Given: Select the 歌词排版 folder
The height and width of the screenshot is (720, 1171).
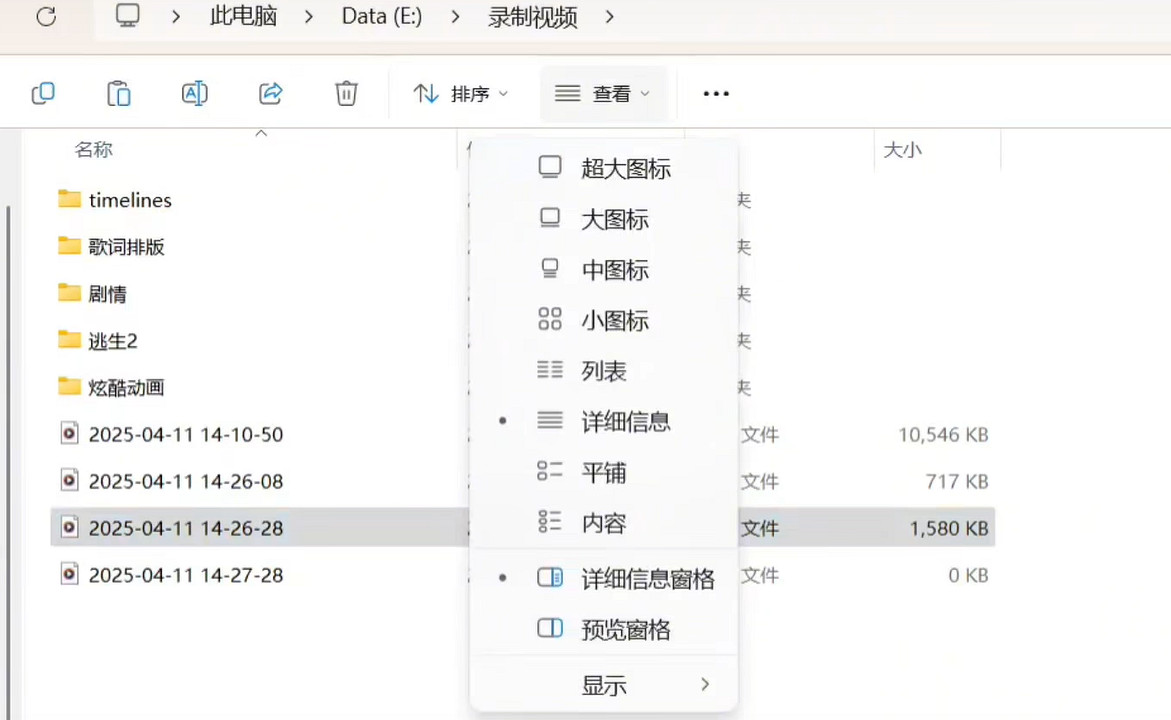Looking at the screenshot, I should (126, 247).
